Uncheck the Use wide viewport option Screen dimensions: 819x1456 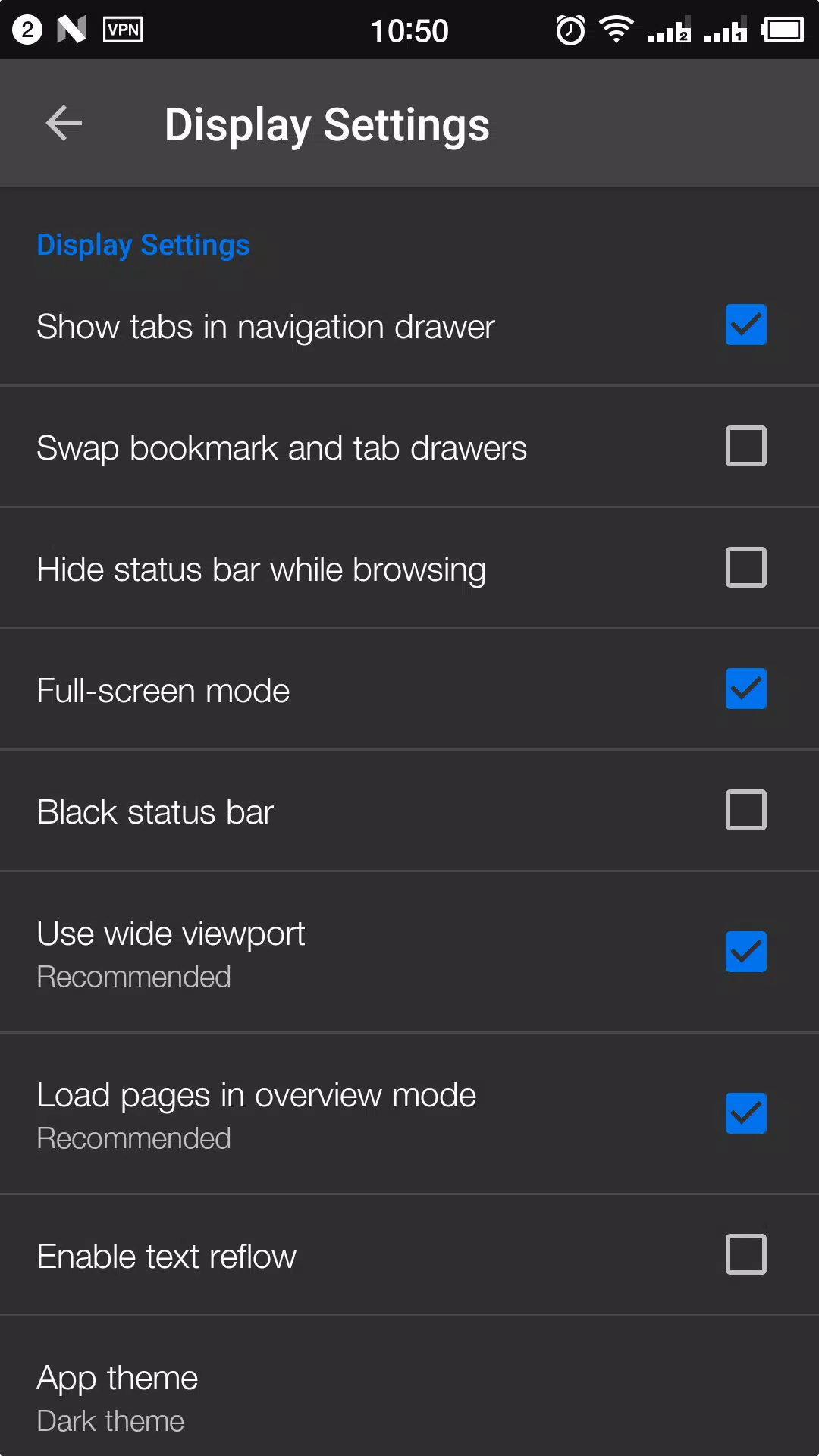click(746, 952)
